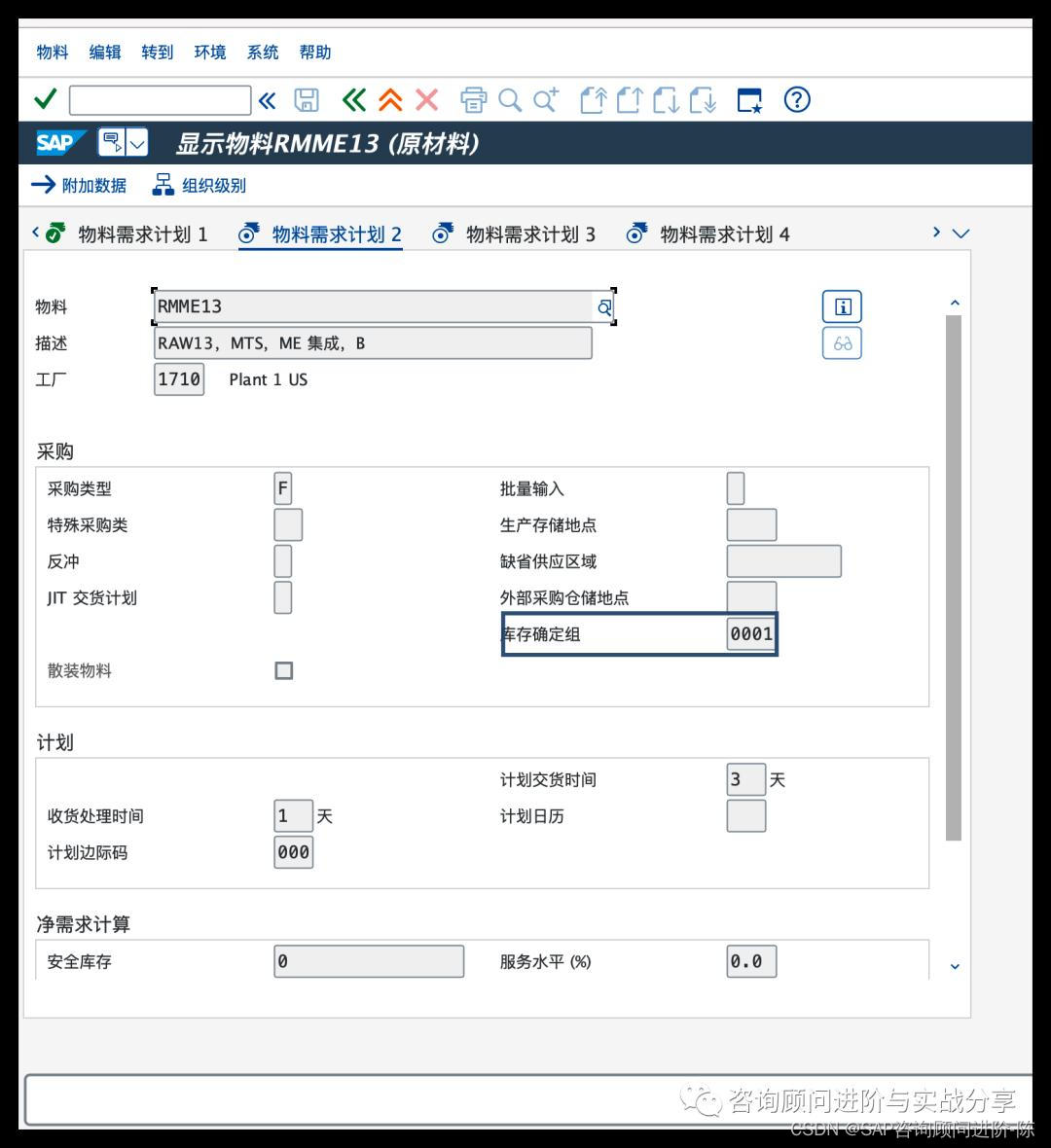Image resolution: width=1051 pixels, height=1148 pixels.
Task: Click the 缺省供应区域 field
Action: 783,561
